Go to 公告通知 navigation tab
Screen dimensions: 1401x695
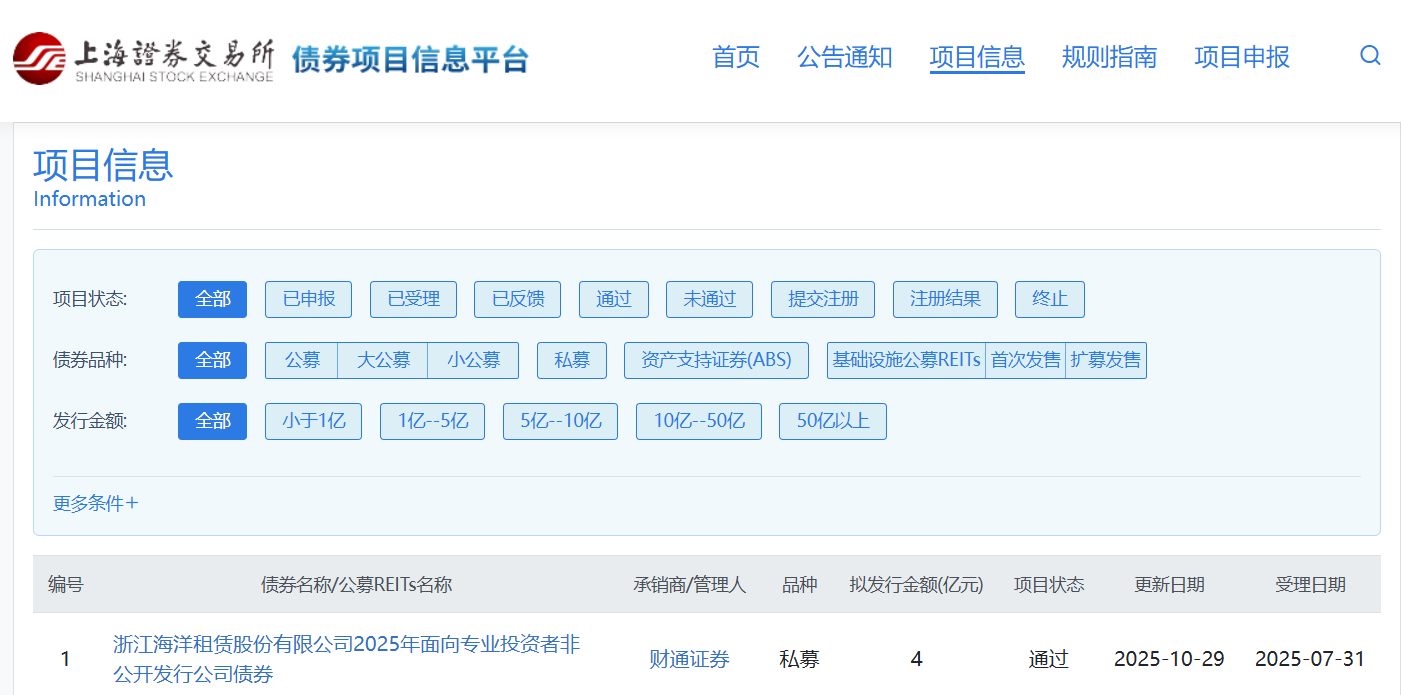point(844,57)
